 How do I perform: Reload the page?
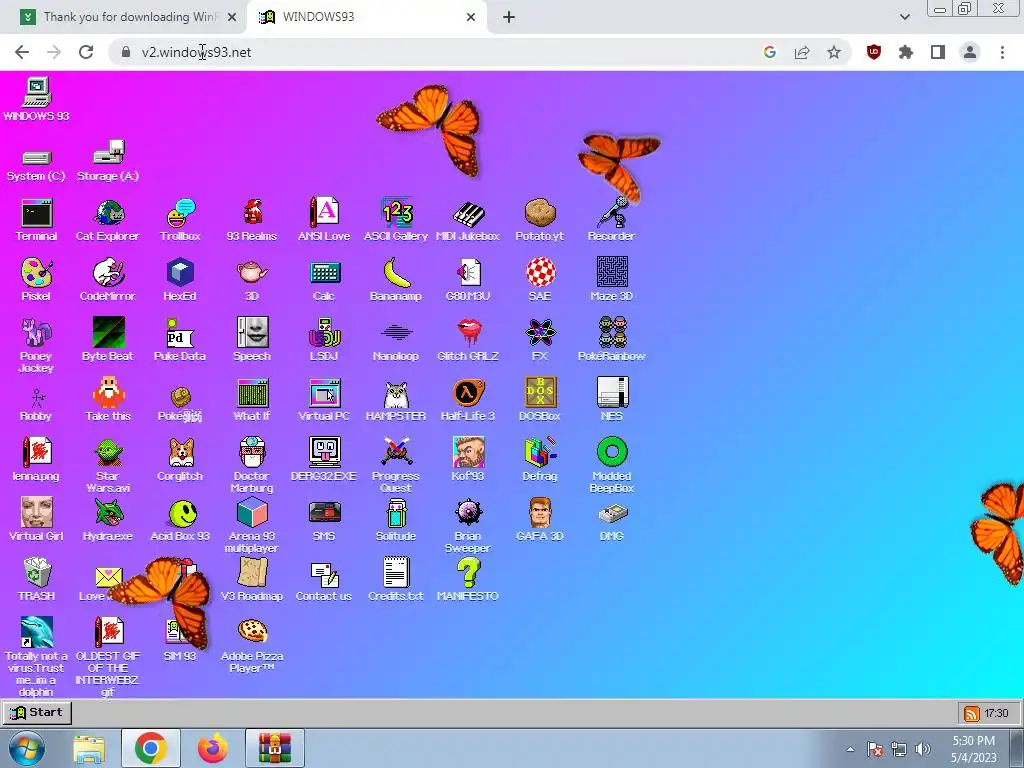[86, 52]
